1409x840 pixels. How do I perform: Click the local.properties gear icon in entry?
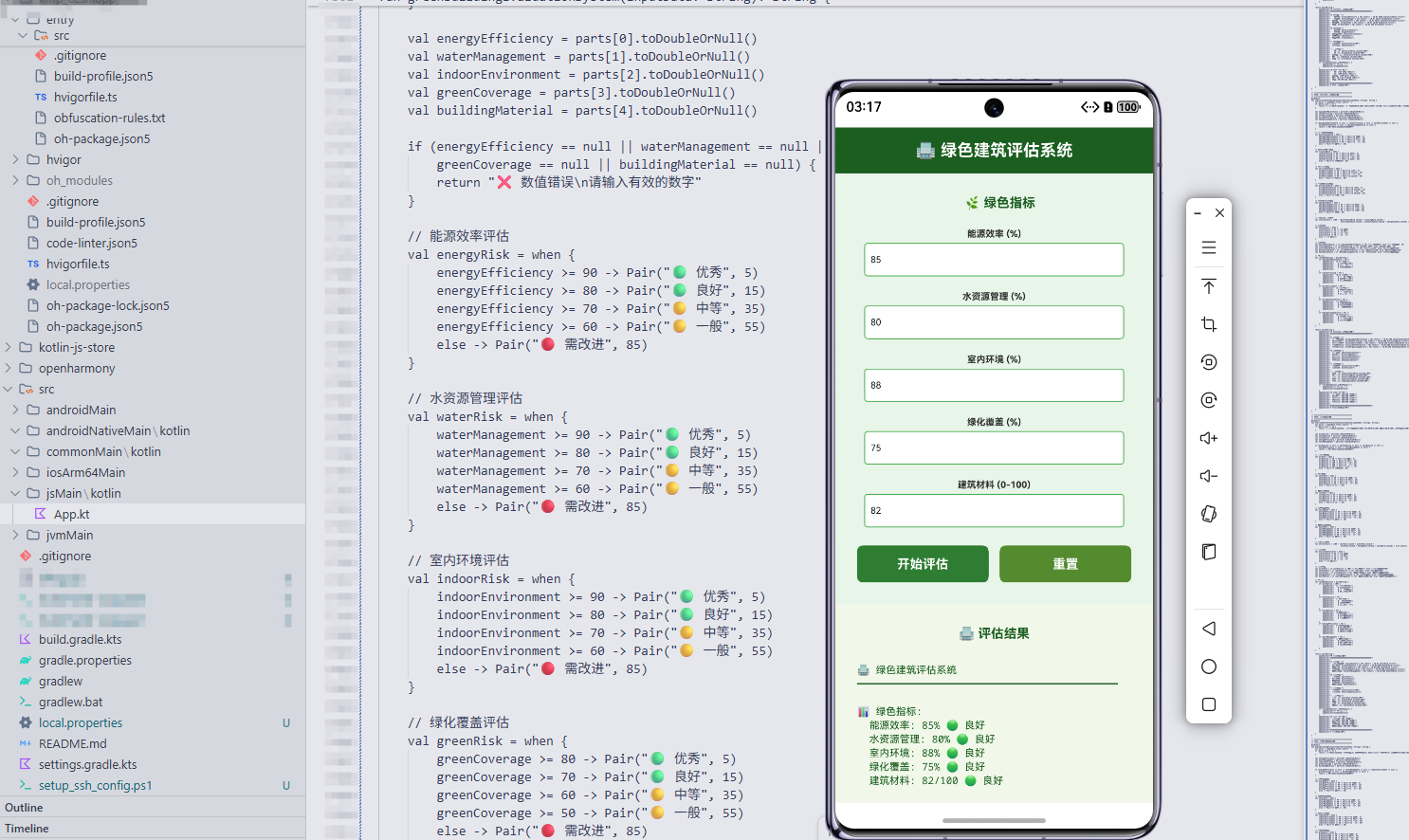(33, 284)
